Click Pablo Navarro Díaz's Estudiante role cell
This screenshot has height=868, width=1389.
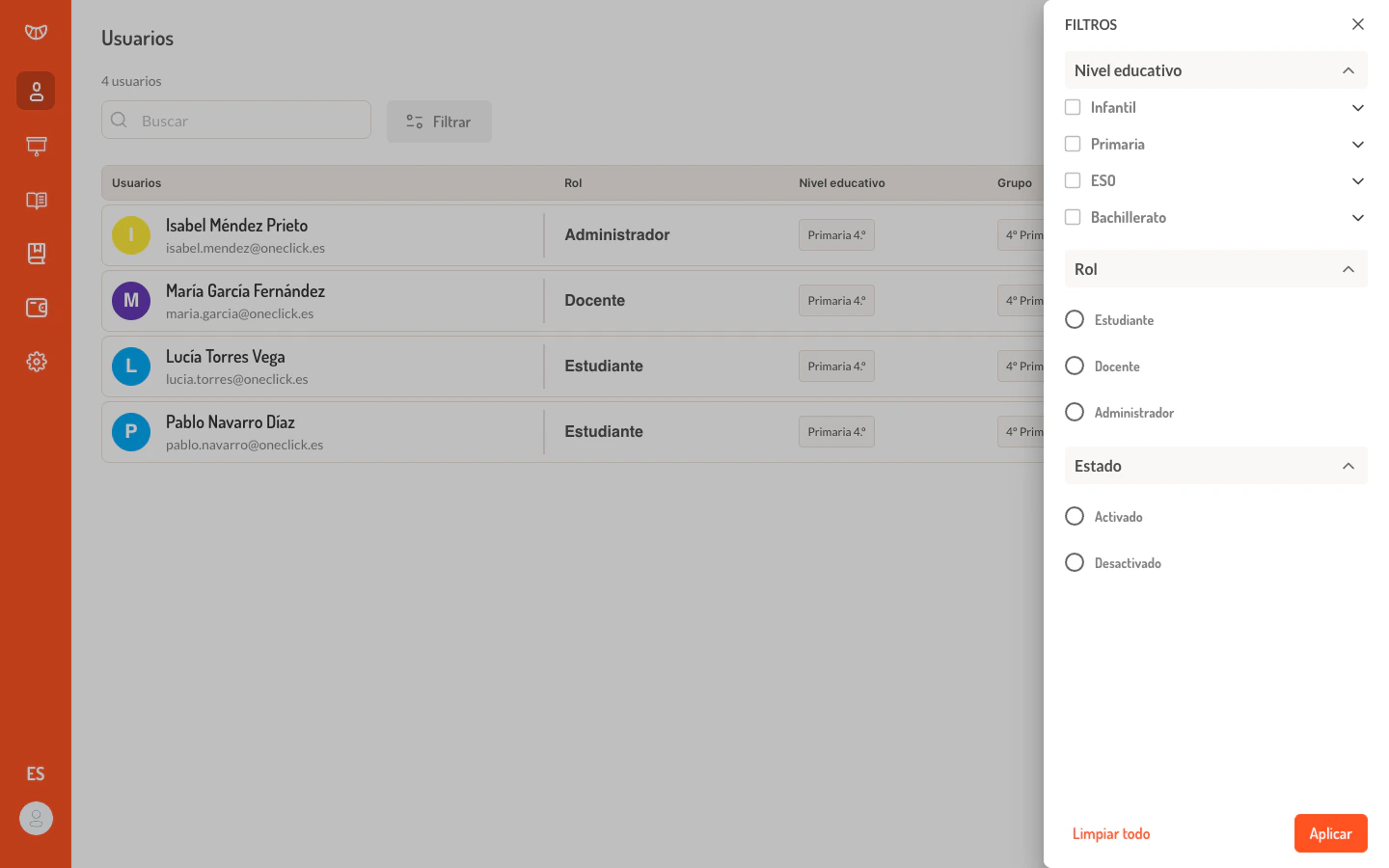click(604, 431)
